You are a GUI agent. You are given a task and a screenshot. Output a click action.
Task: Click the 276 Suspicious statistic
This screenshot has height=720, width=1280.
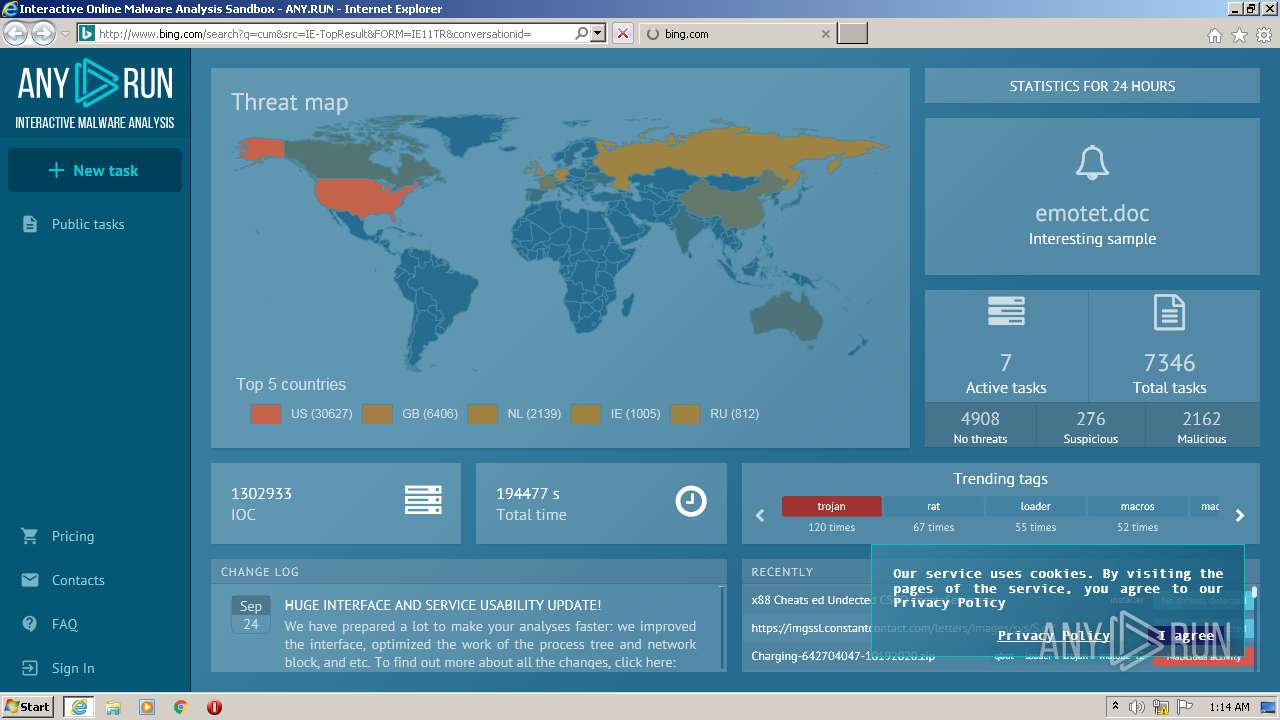pos(1091,427)
